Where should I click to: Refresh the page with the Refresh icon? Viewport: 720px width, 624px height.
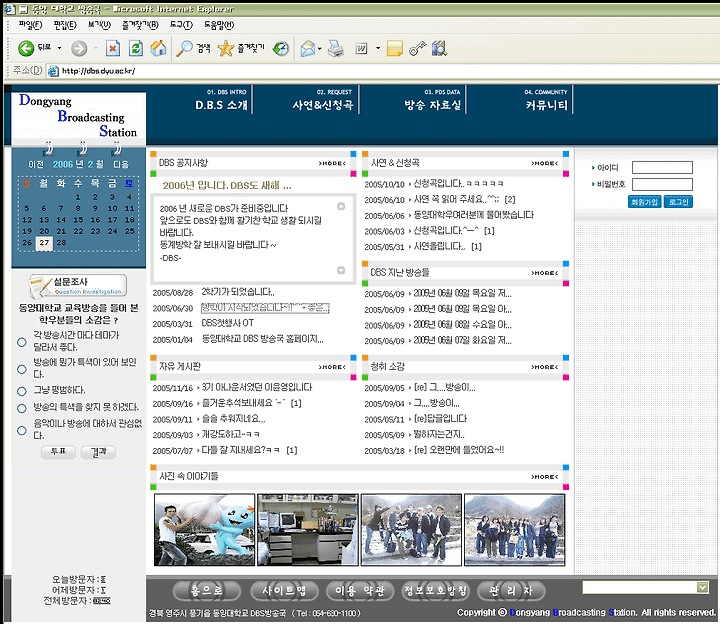point(135,48)
